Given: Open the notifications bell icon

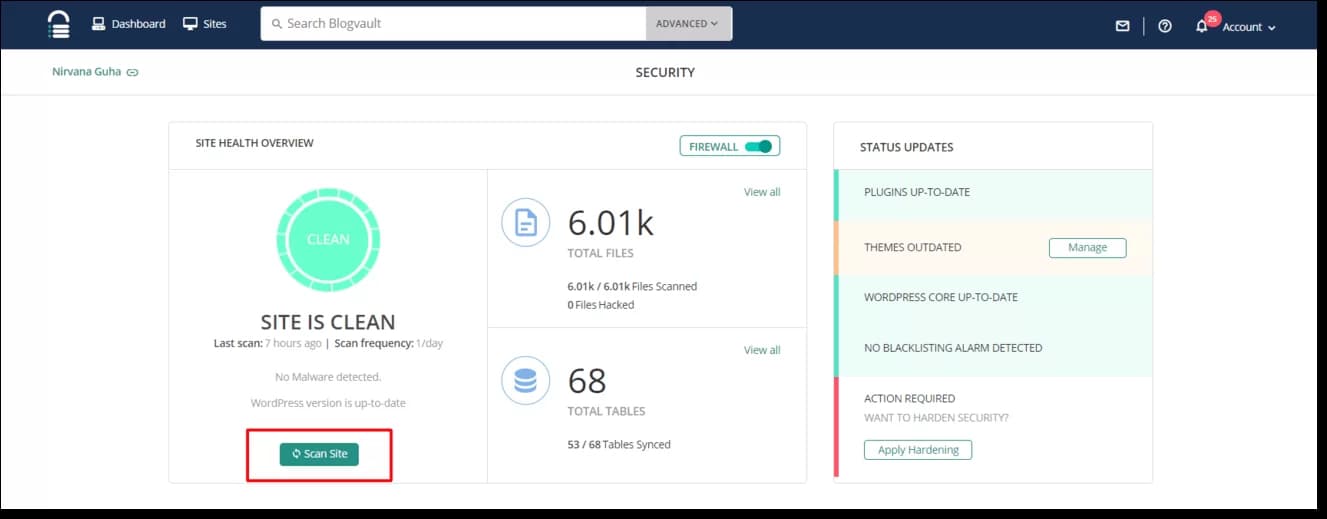Looking at the screenshot, I should pos(1202,26).
